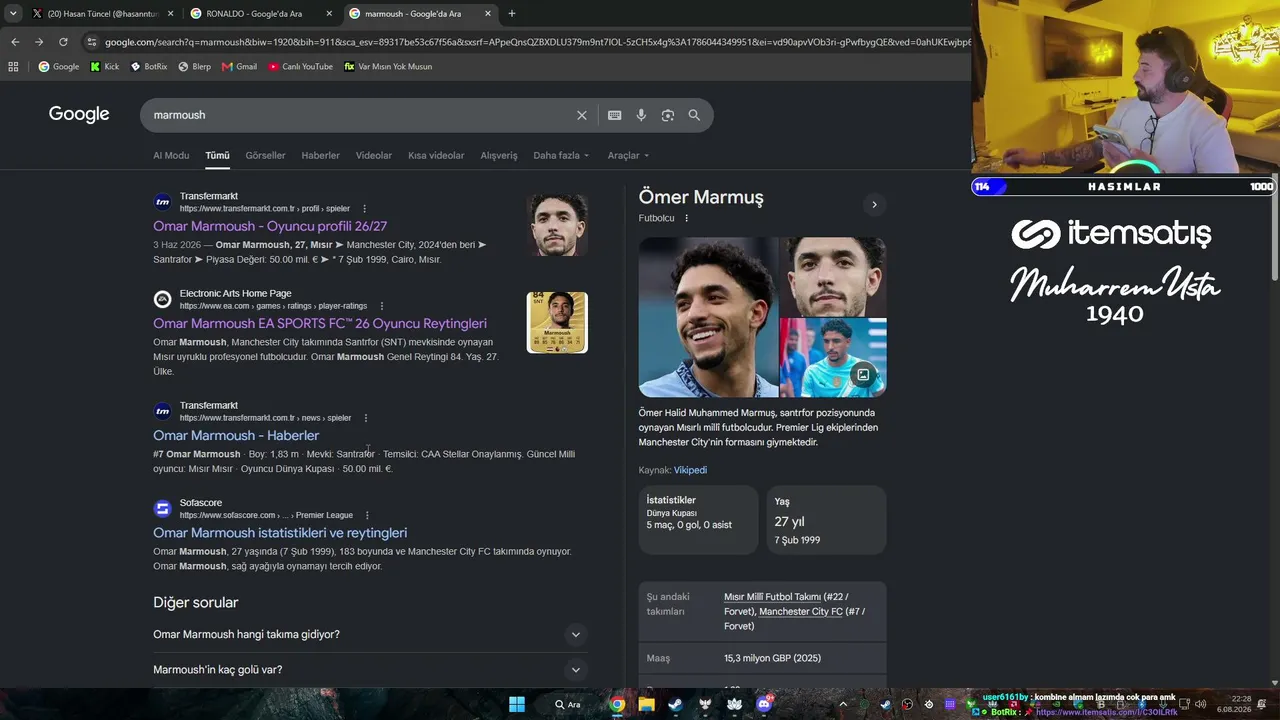Image resolution: width=1280 pixels, height=720 pixels.
Task: Open the taskbar Ara search box
Action: (x=568, y=704)
